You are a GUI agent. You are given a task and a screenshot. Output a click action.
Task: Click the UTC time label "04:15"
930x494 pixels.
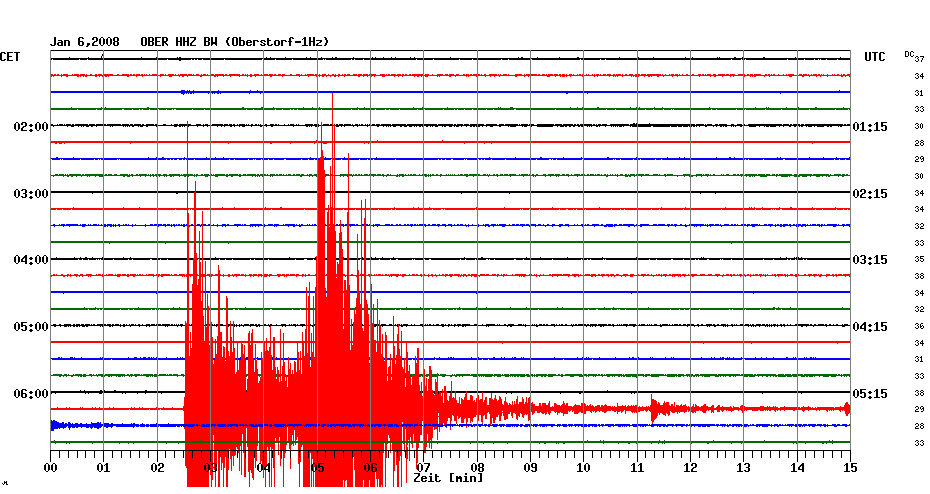[870, 327]
